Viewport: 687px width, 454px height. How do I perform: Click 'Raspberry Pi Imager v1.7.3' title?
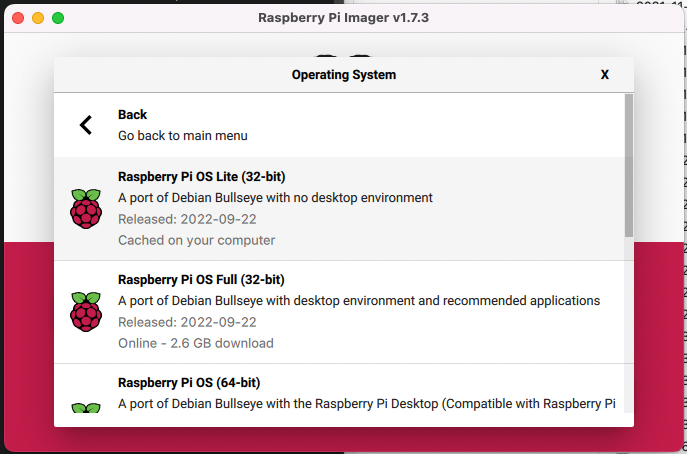(x=344, y=18)
